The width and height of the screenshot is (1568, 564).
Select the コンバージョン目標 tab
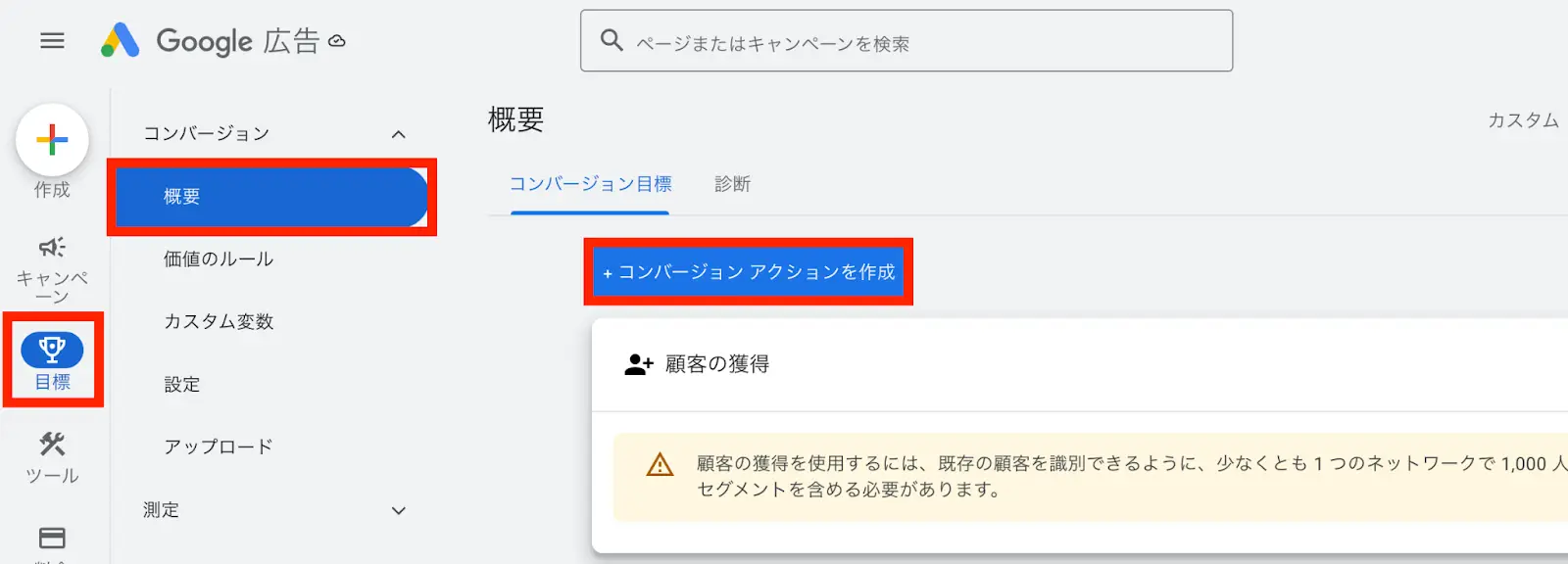pos(590,184)
